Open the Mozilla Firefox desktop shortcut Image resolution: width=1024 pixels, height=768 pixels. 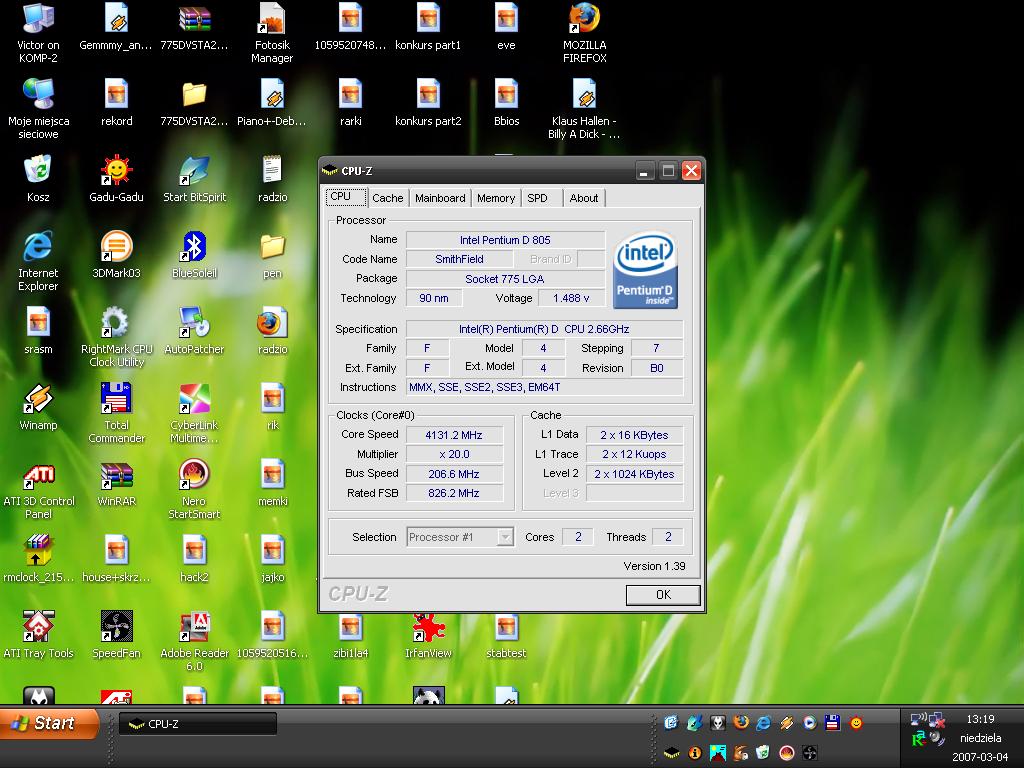(584, 33)
